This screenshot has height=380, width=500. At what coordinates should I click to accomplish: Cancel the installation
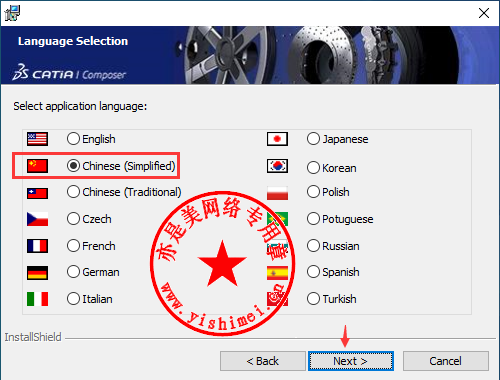[446, 361]
